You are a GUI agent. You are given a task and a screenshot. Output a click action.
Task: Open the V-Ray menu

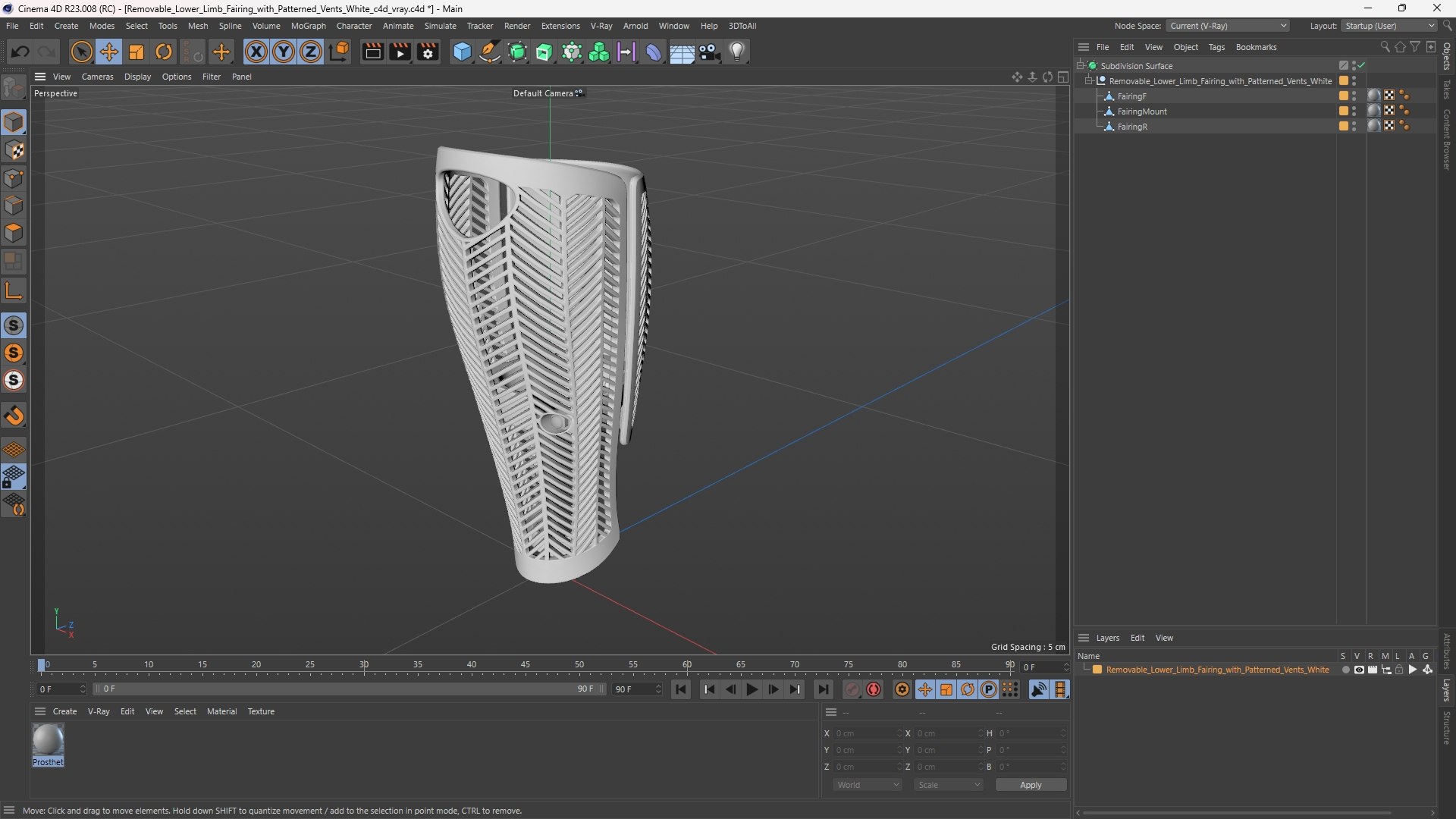(x=601, y=26)
